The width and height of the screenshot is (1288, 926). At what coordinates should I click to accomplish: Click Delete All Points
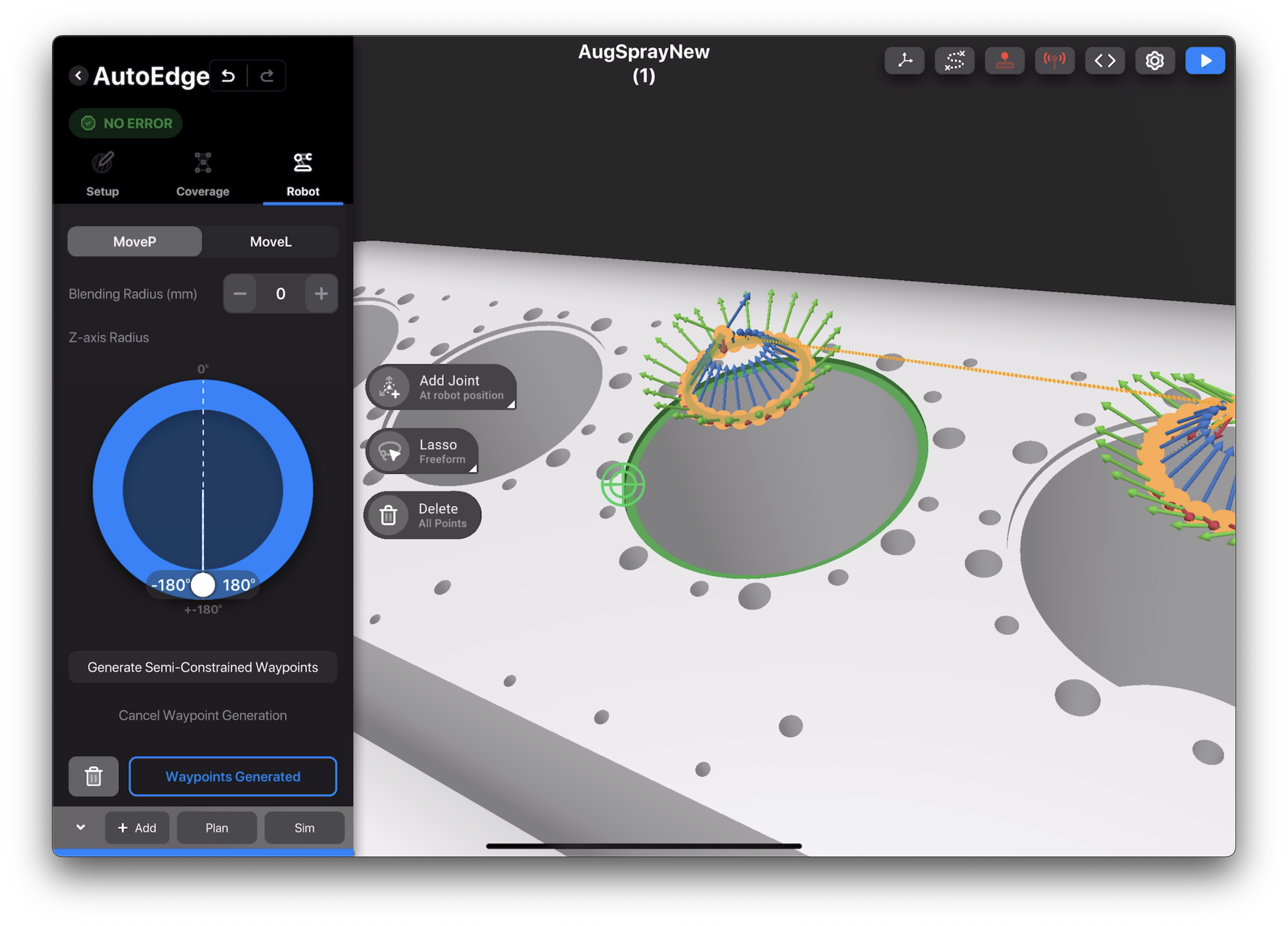click(423, 515)
